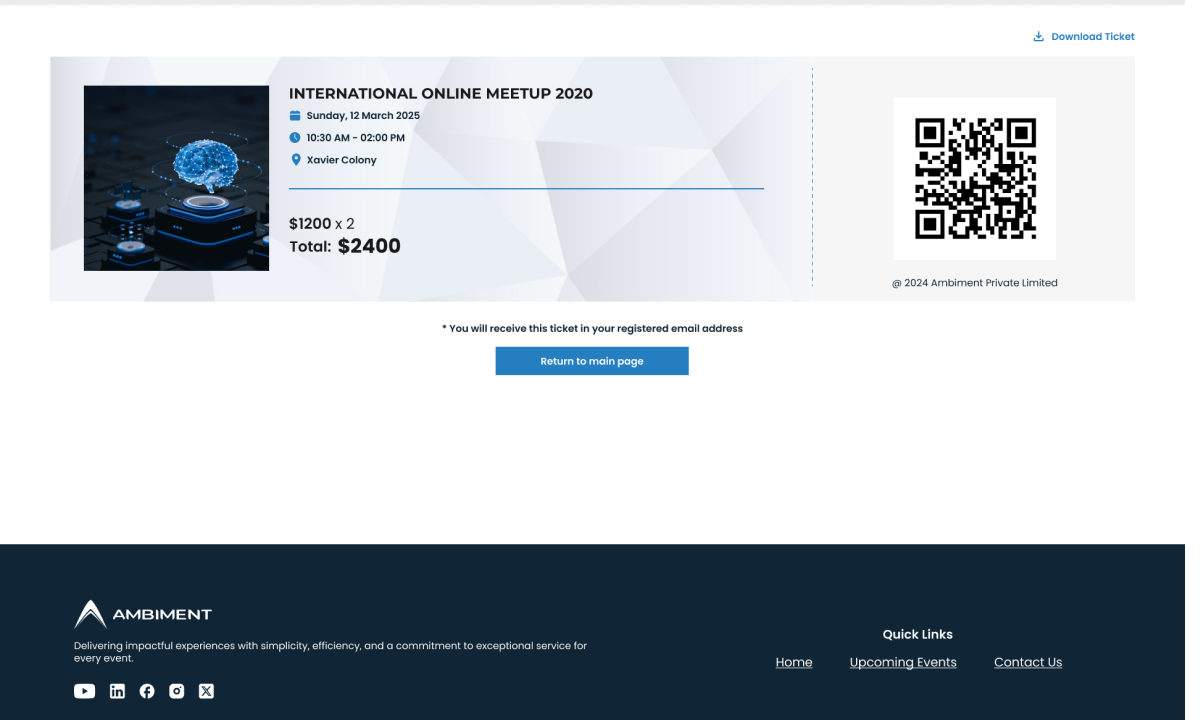Go to Home in Quick Links
The height and width of the screenshot is (720, 1200).
794,662
